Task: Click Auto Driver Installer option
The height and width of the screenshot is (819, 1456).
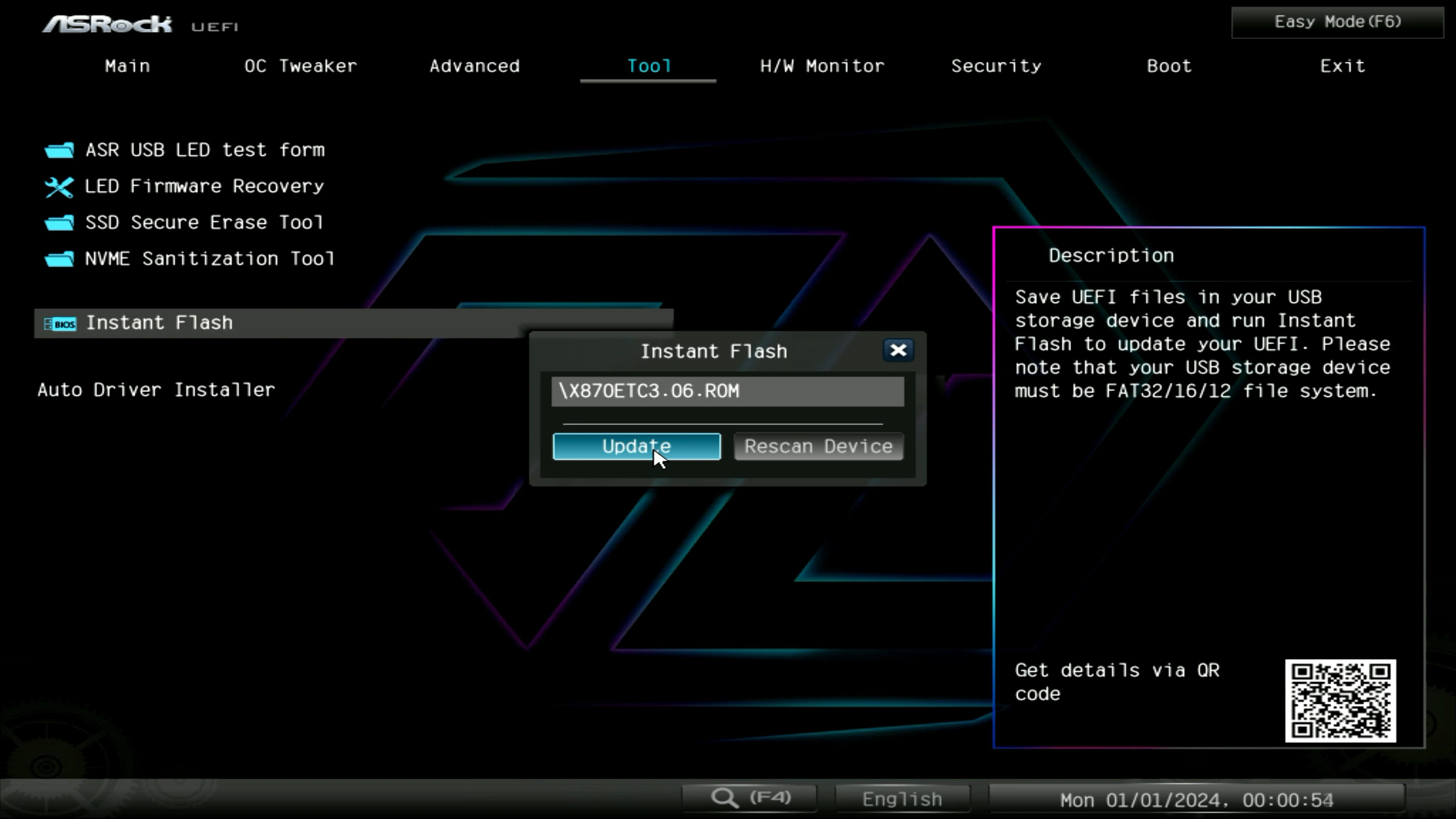Action: (x=156, y=390)
